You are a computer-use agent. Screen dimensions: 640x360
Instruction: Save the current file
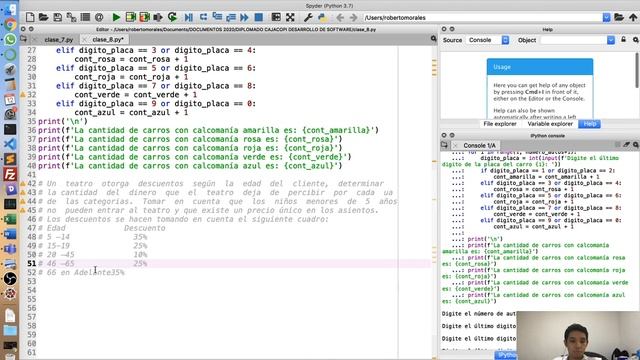(58, 17)
